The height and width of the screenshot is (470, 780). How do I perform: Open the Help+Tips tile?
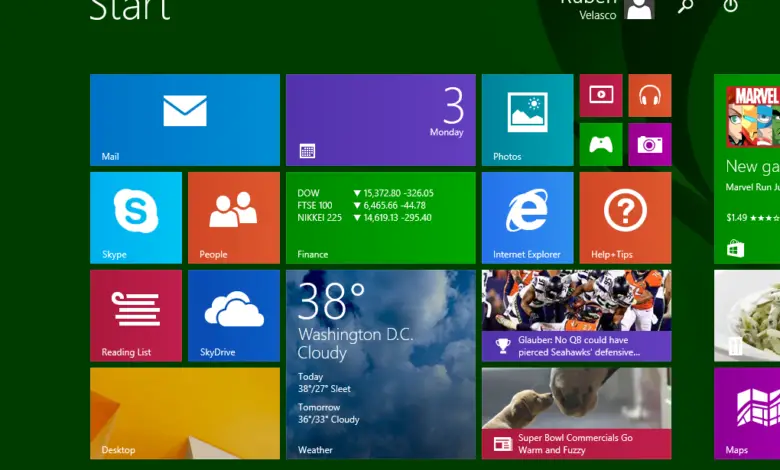pos(625,218)
